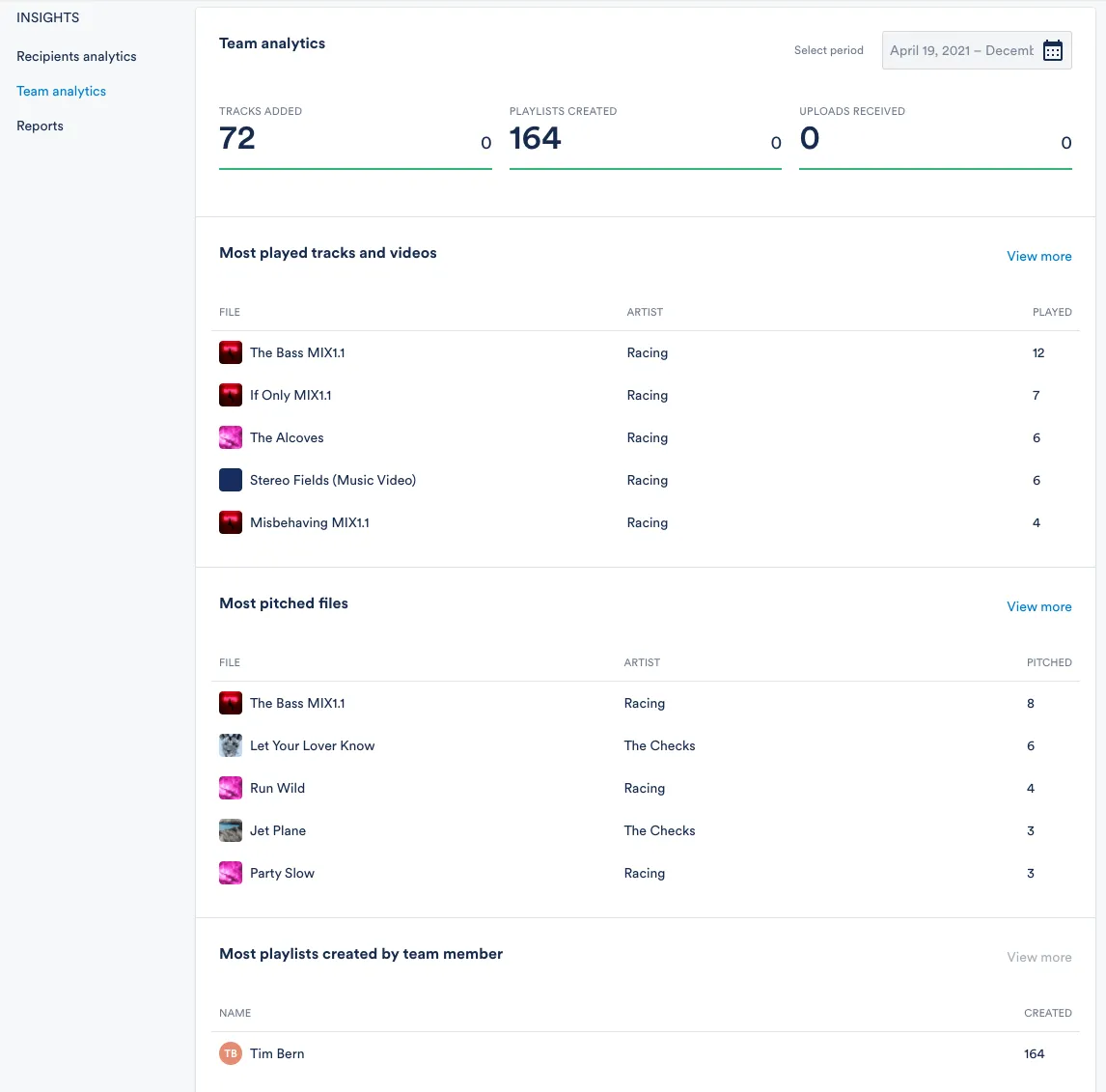Click the Let Your Lover Know cover image

point(230,745)
